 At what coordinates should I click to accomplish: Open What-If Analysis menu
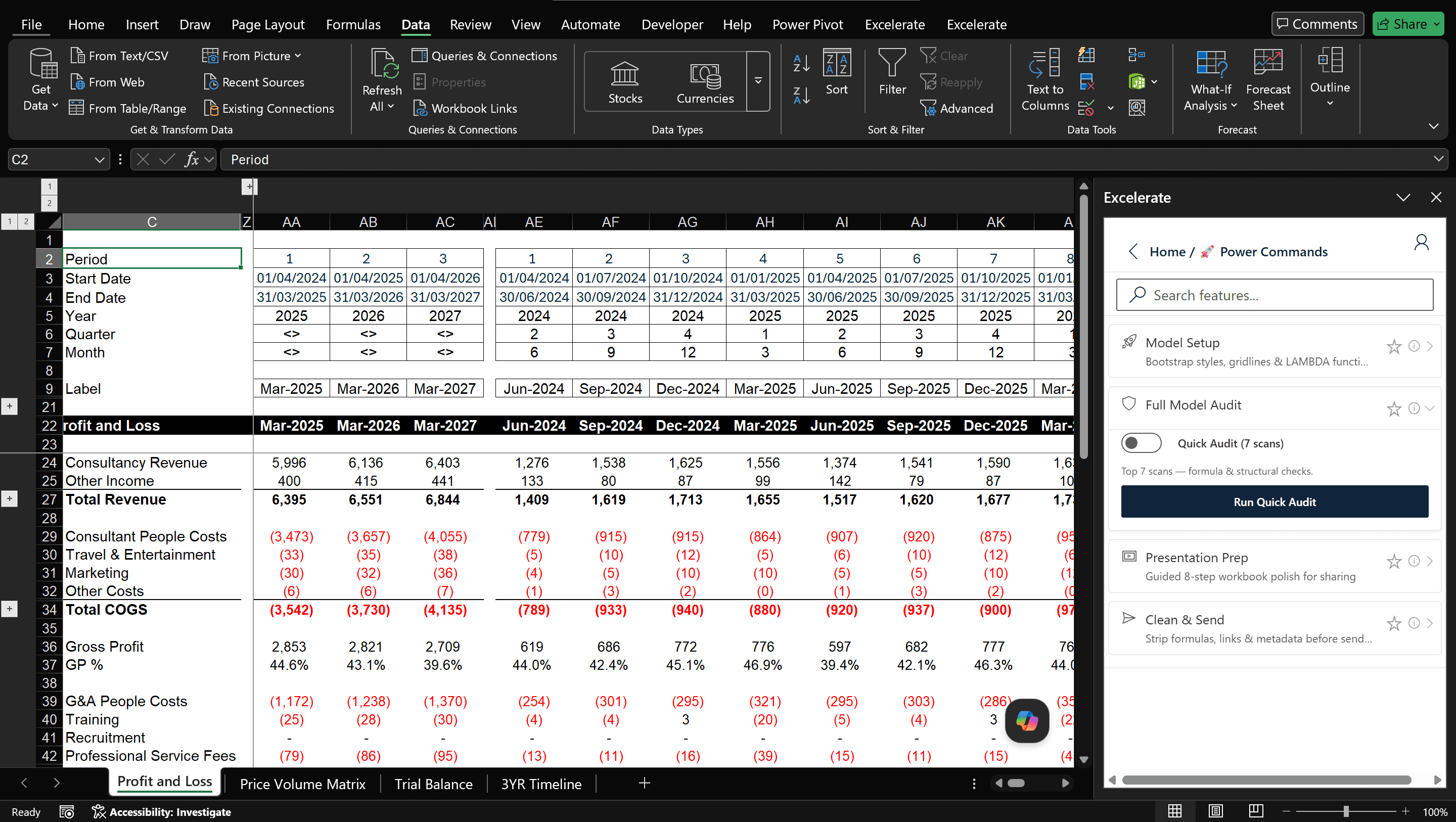(x=1210, y=80)
